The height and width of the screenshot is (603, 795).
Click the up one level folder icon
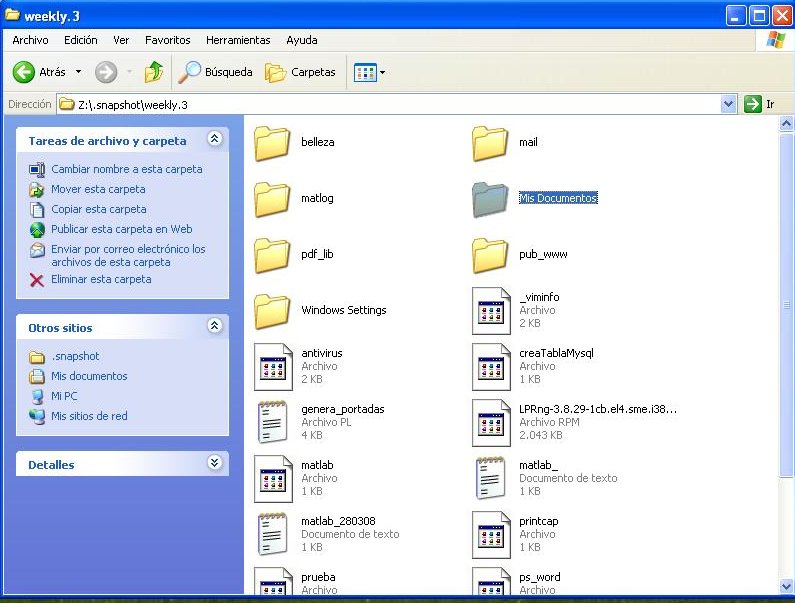coord(153,72)
